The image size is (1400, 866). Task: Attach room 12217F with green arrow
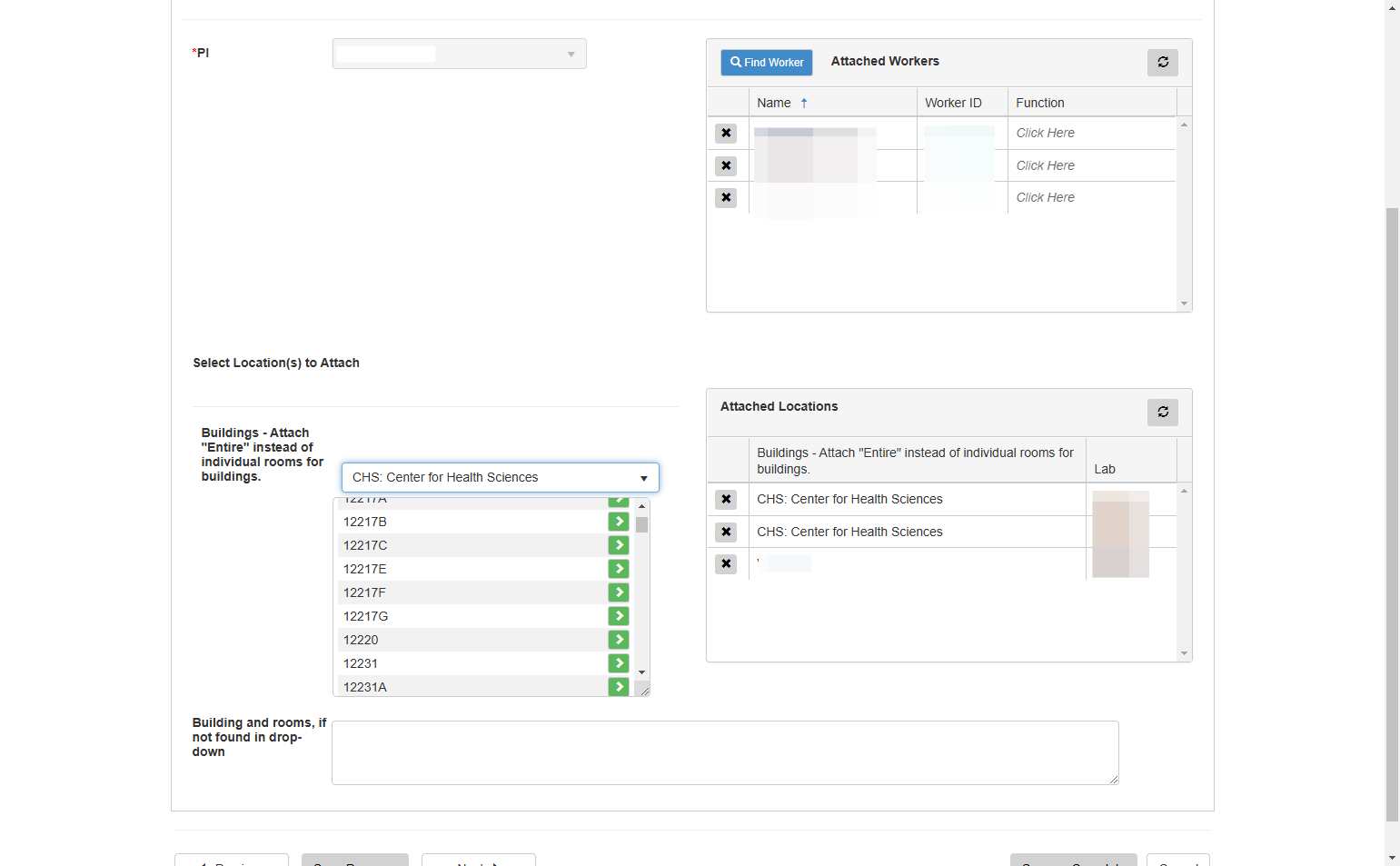click(618, 592)
